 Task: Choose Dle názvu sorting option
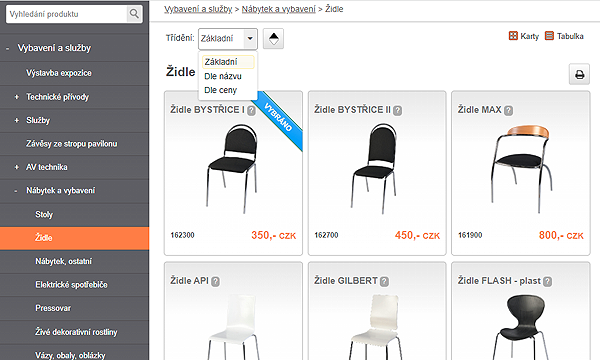click(223, 76)
